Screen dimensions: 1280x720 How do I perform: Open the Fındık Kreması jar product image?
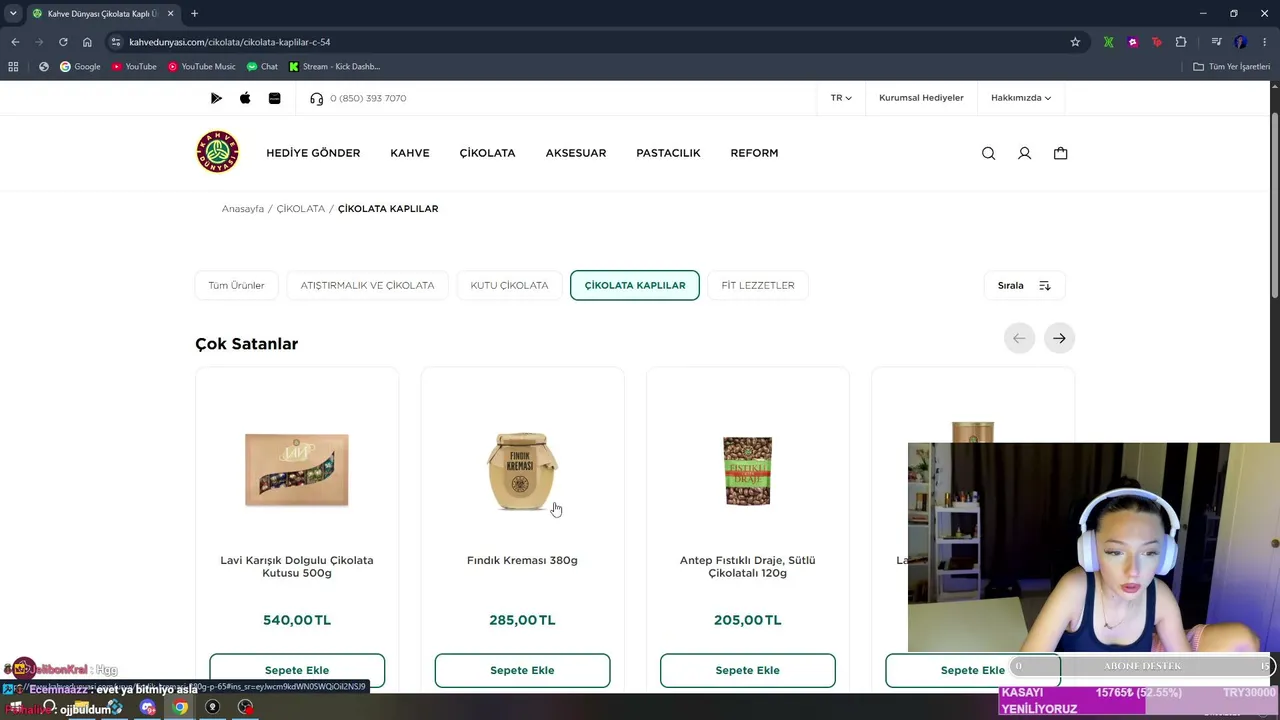click(522, 470)
